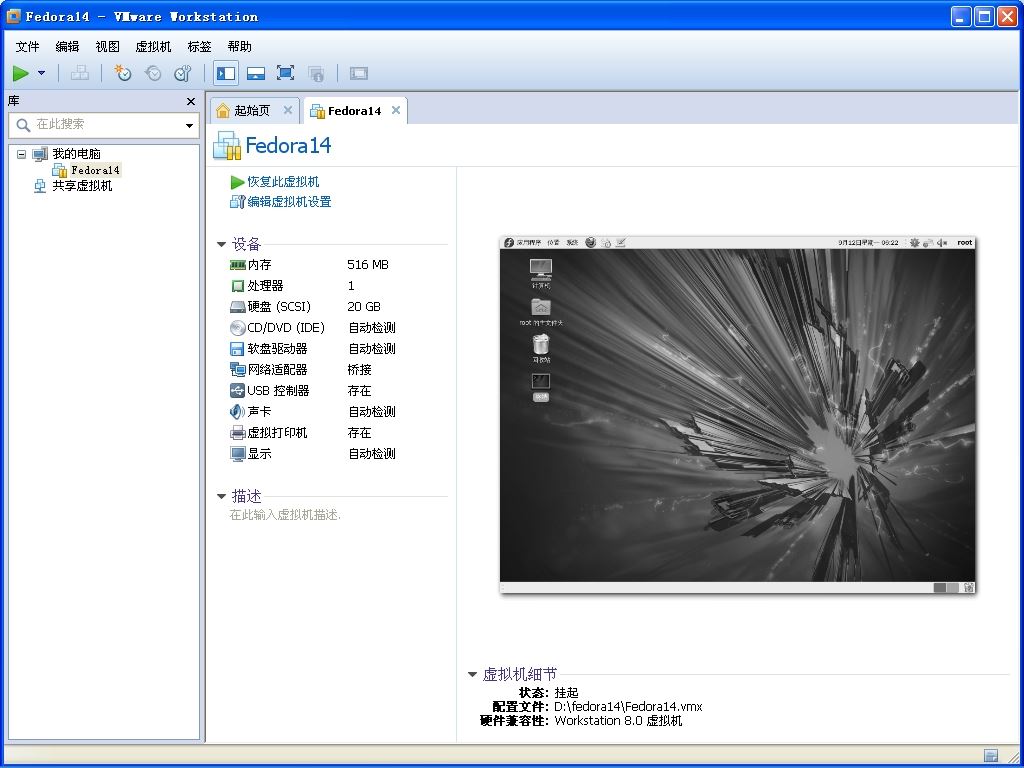The height and width of the screenshot is (768, 1024).
Task: Take a snapshot of this virtual machine
Action: point(122,73)
